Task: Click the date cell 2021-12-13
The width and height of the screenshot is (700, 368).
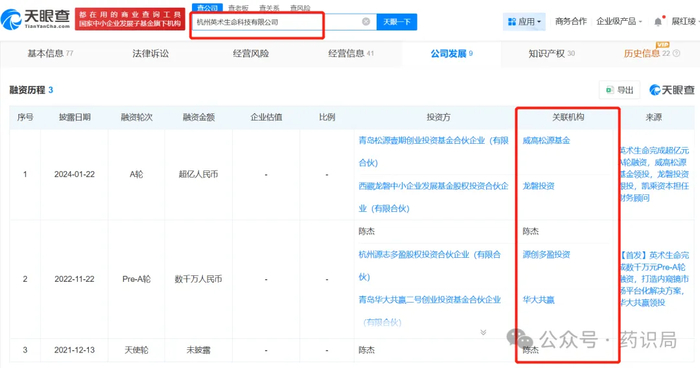Action: (75, 350)
